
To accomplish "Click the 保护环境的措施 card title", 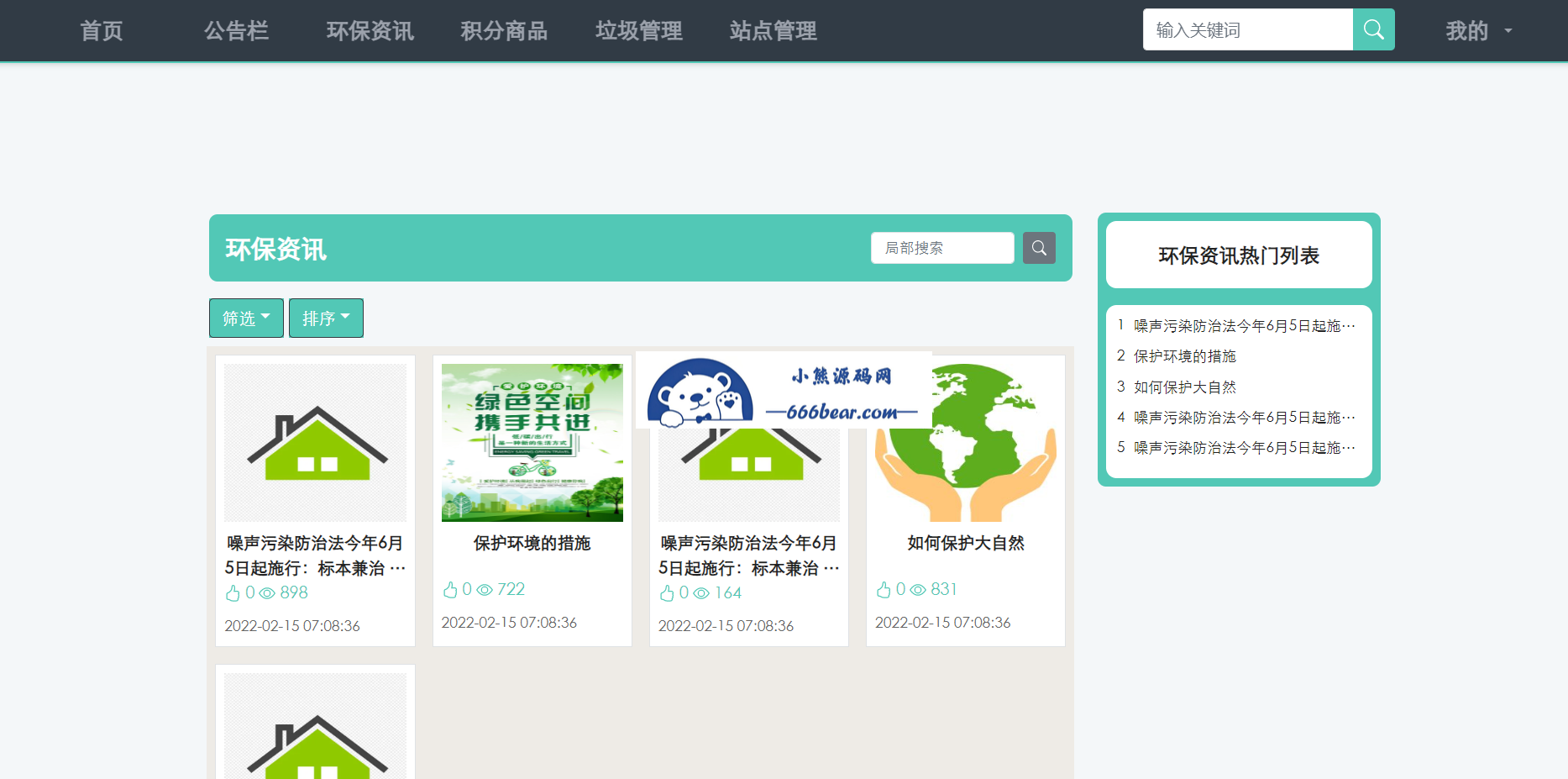I will pos(532,544).
